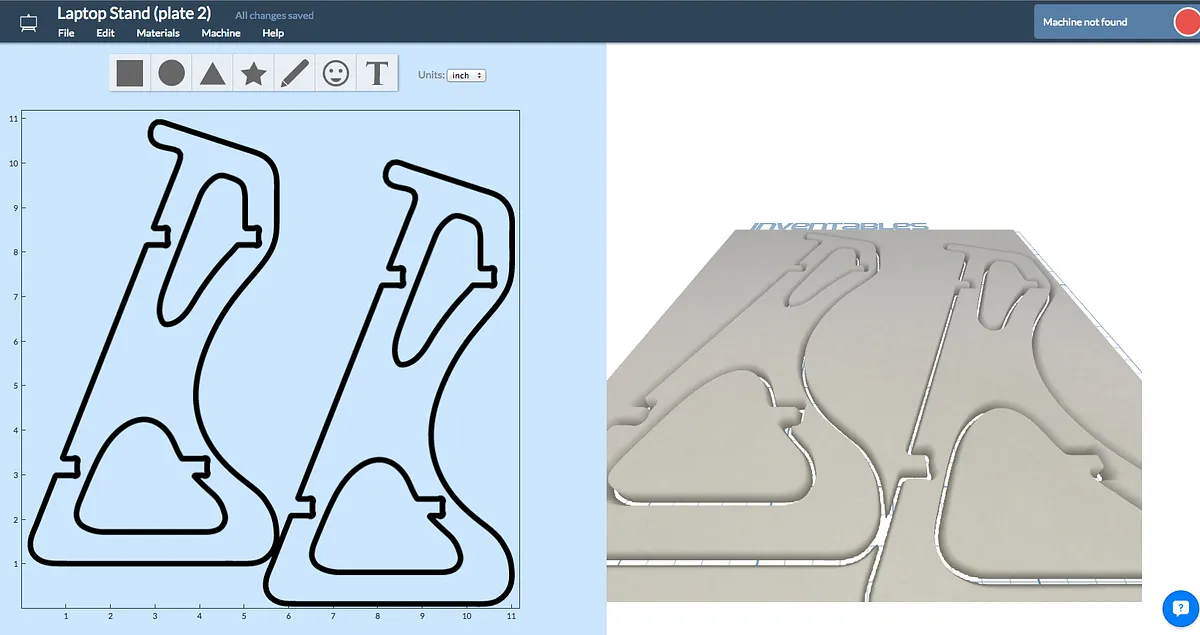
Task: Select the Star shape tool
Action: [254, 73]
